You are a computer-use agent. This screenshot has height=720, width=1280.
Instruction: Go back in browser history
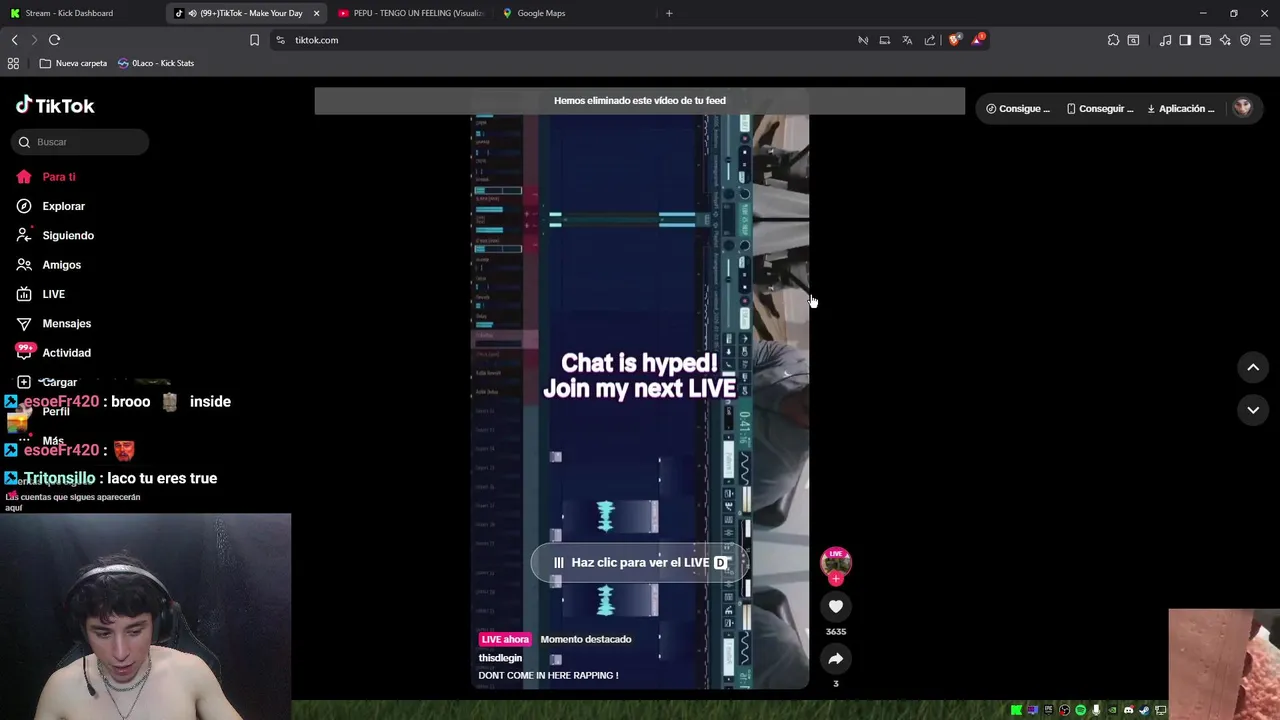point(14,40)
